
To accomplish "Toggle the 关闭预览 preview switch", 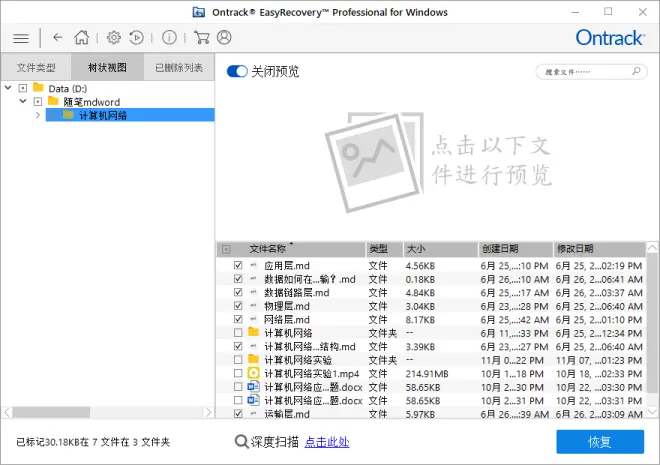I will pos(237,72).
